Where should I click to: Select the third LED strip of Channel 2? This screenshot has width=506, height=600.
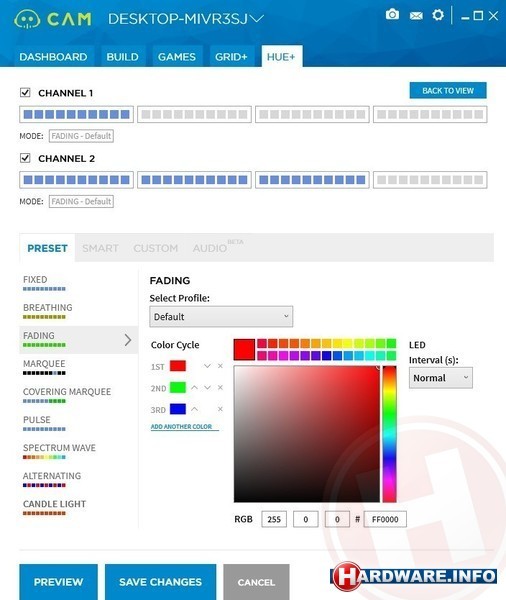tap(312, 180)
